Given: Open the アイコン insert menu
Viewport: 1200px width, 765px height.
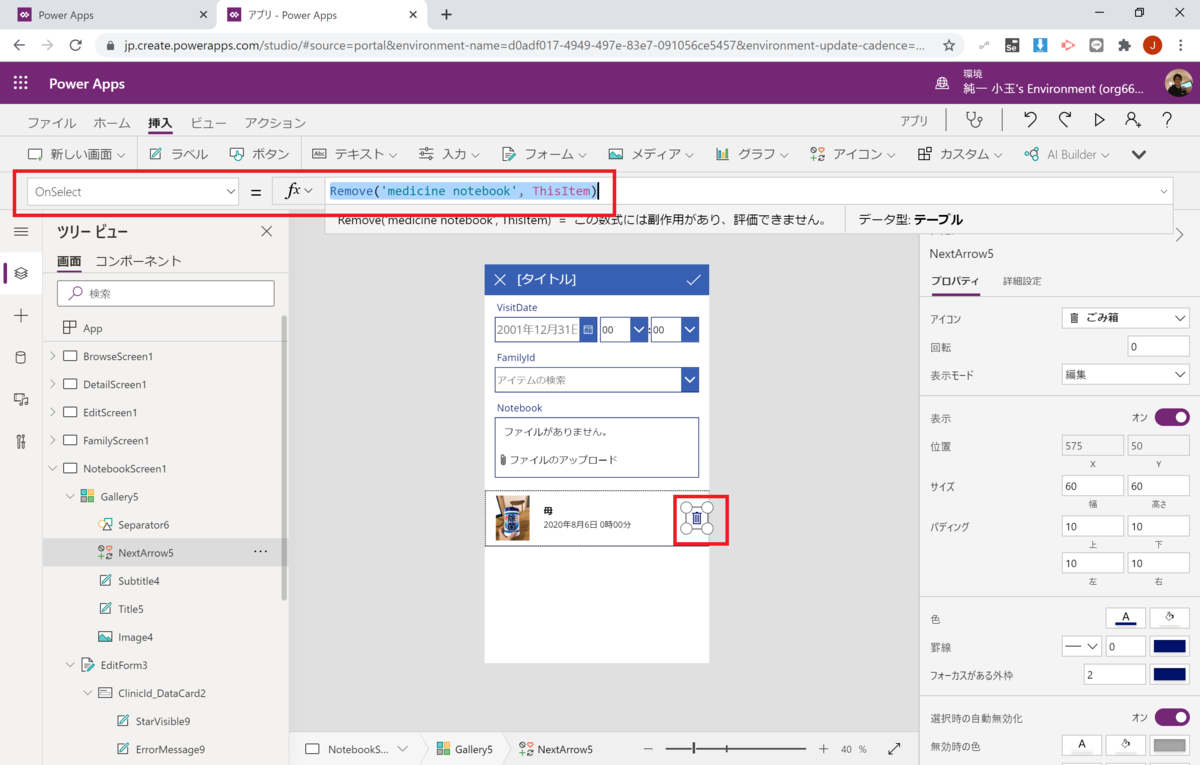Looking at the screenshot, I should (853, 155).
